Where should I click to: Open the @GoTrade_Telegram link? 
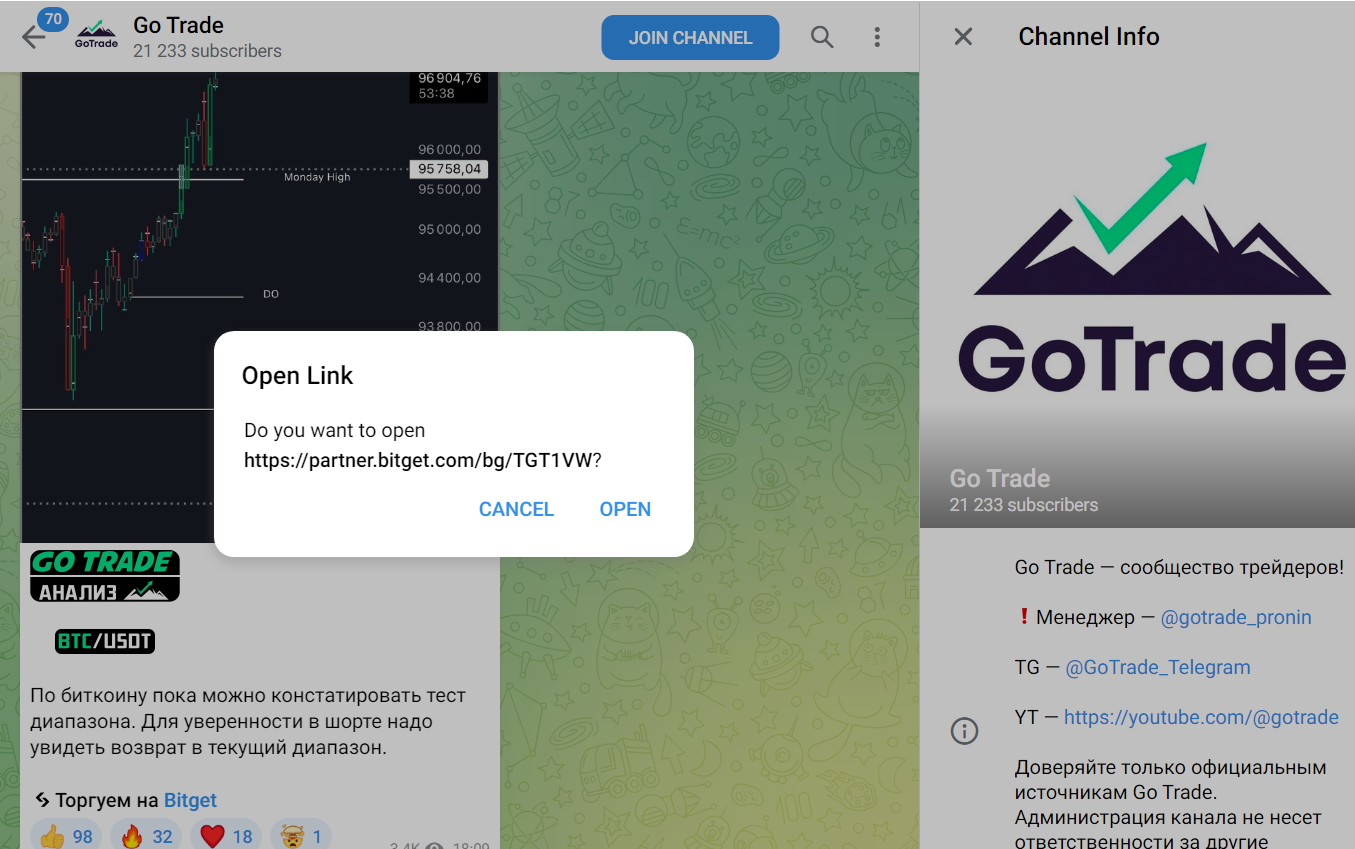1158,667
